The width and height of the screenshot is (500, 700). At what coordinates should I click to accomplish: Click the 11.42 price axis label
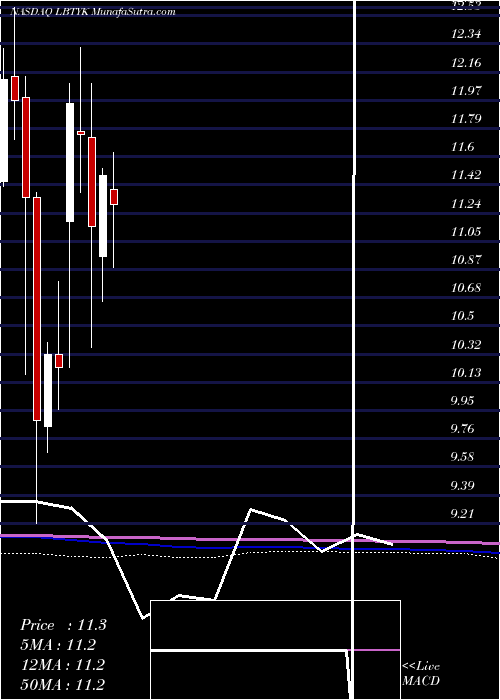466,175
